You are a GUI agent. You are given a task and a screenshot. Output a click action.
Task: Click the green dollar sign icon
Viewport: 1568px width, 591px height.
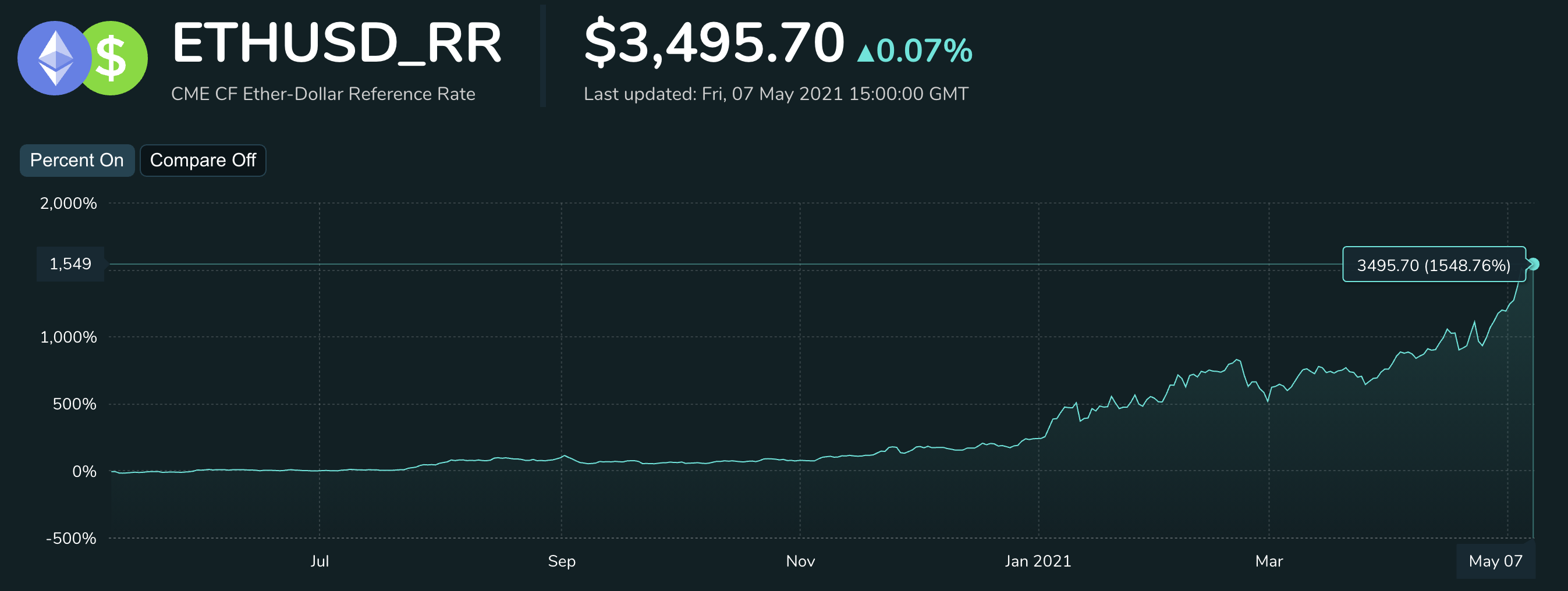click(116, 58)
